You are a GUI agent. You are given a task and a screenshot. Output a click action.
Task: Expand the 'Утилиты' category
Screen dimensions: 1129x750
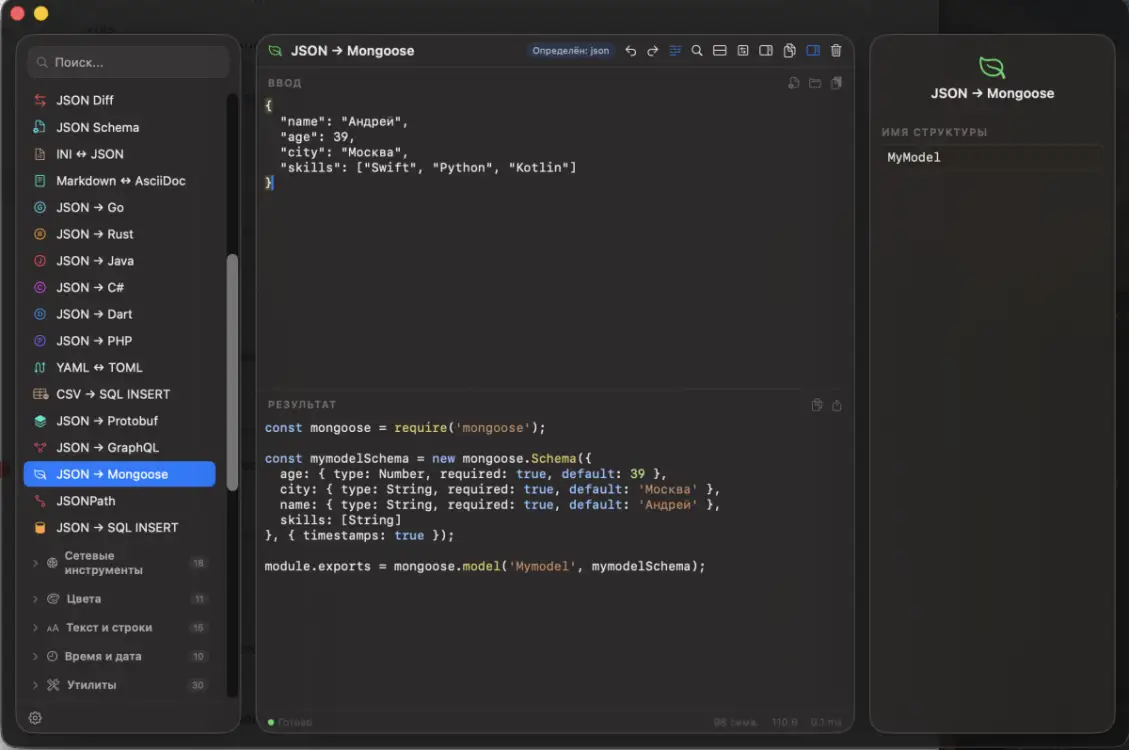120,685
